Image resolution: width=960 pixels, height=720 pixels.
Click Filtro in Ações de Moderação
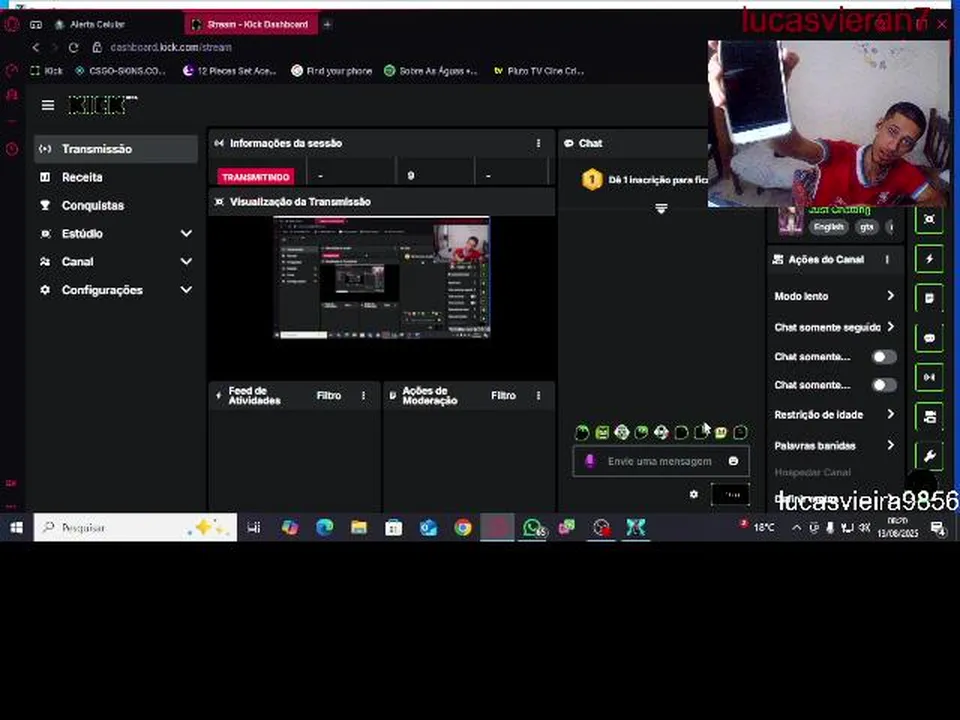point(503,396)
